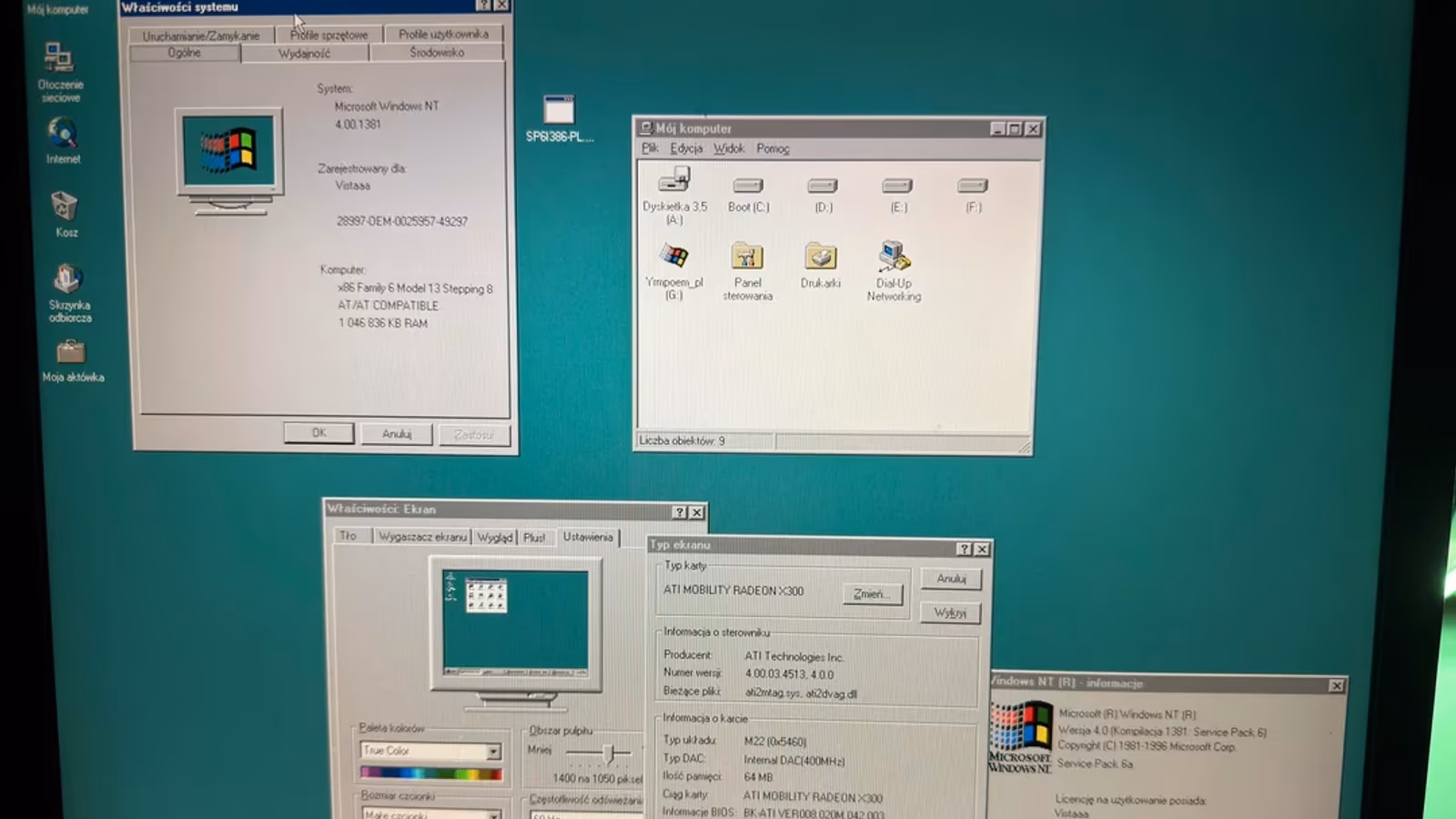Select the (F:) drive icon
Image resolution: width=1456 pixels, height=819 pixels.
pos(973,195)
